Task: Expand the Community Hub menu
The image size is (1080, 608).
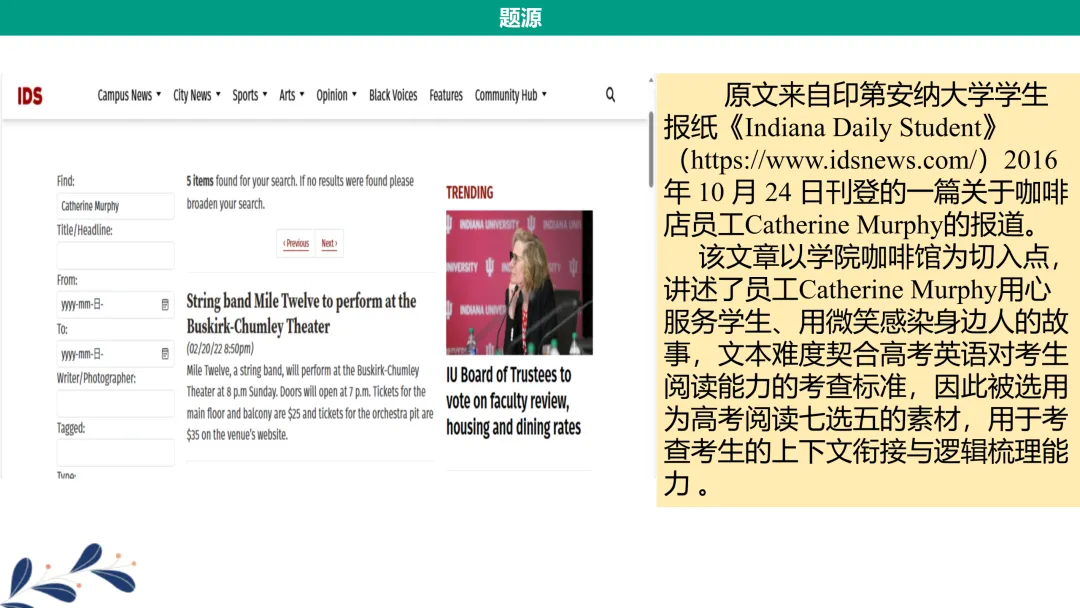Action: [510, 95]
